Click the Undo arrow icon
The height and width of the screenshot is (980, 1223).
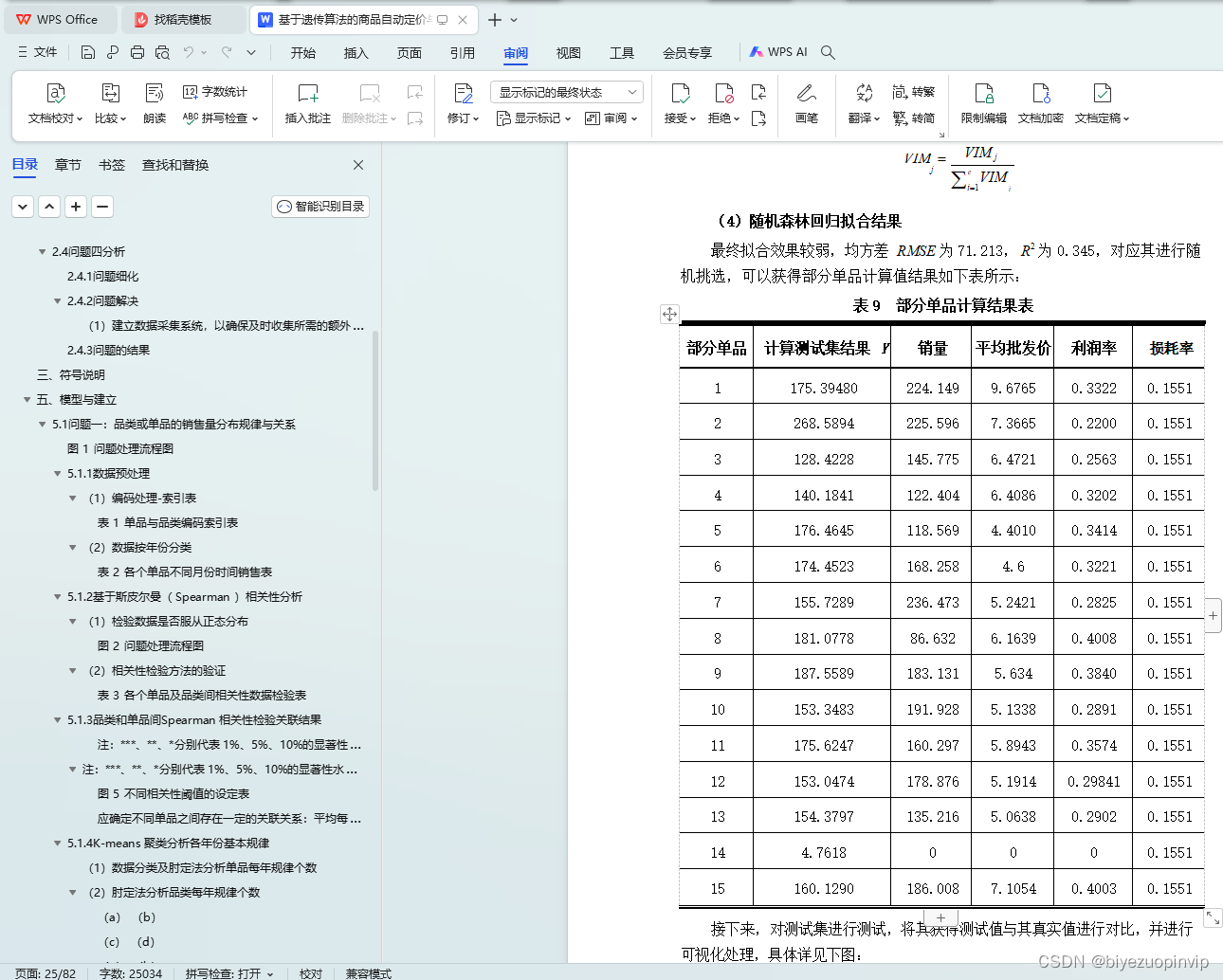click(x=189, y=52)
